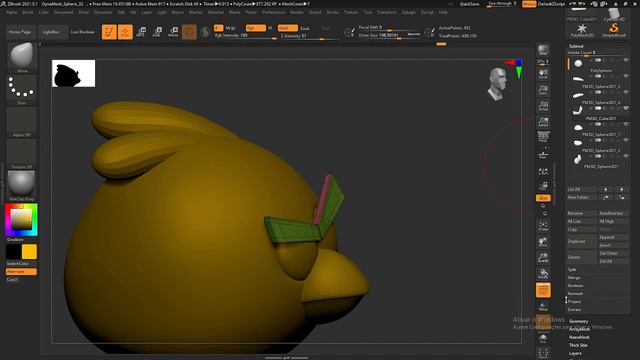Open the Move brush thumbnail
640x360 pixels.
click(x=21, y=57)
